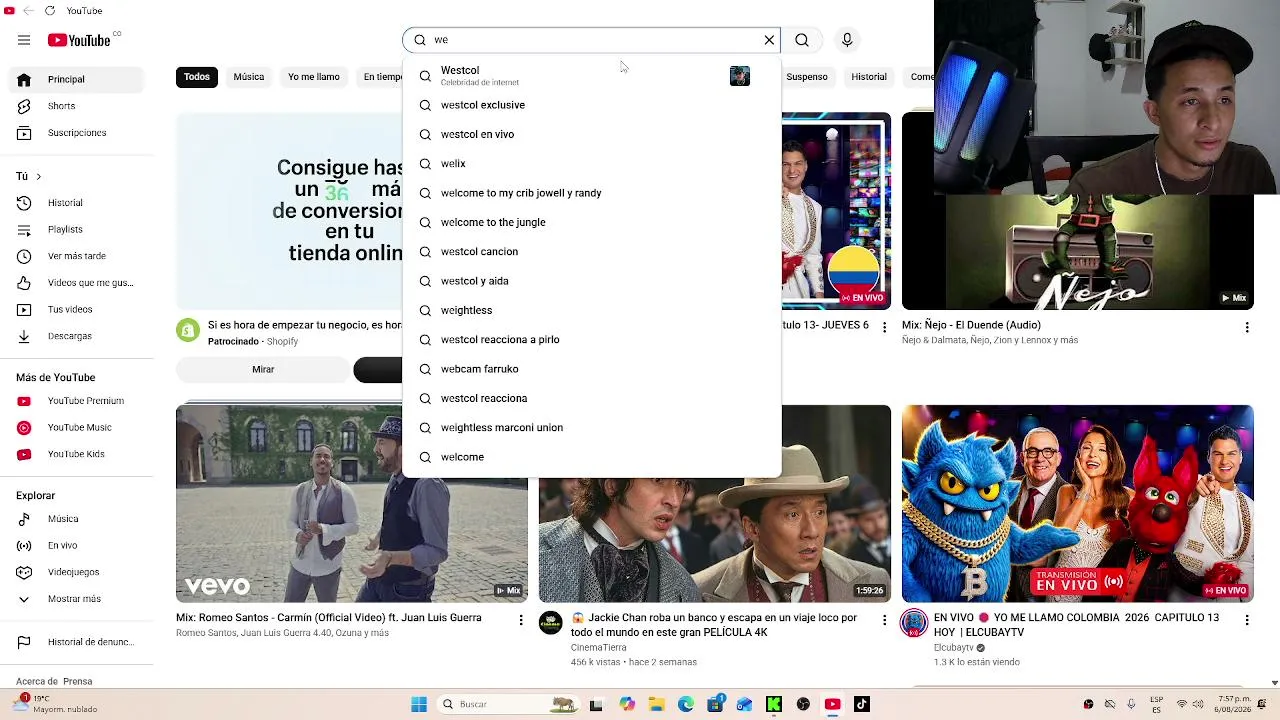
Task: Explore Videojuegos in the sidebar
Action: [x=77, y=572]
